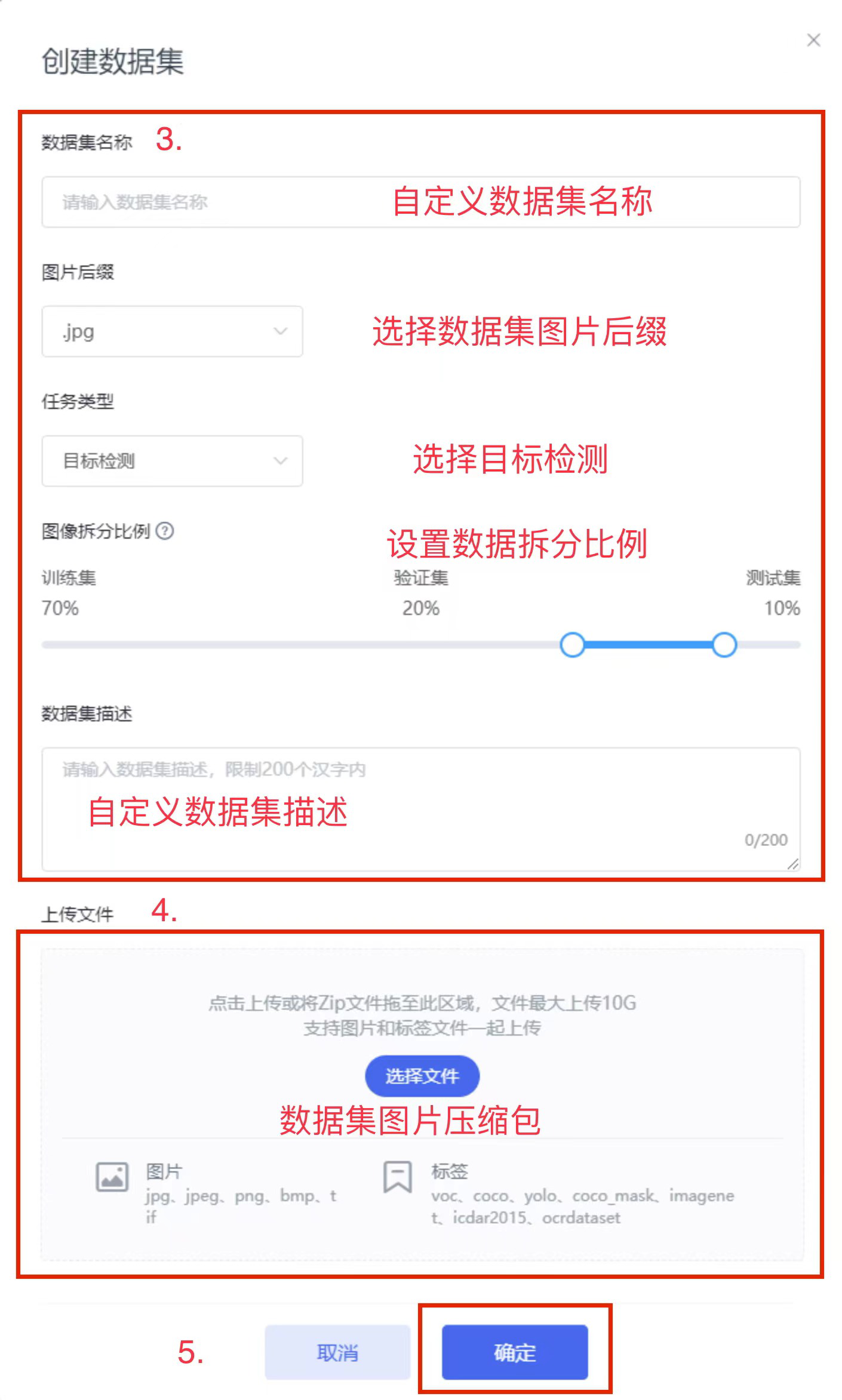This screenshot has width=842, height=1400.
Task: Click the help icon next to 图像拆分比例
Action: pos(165,530)
